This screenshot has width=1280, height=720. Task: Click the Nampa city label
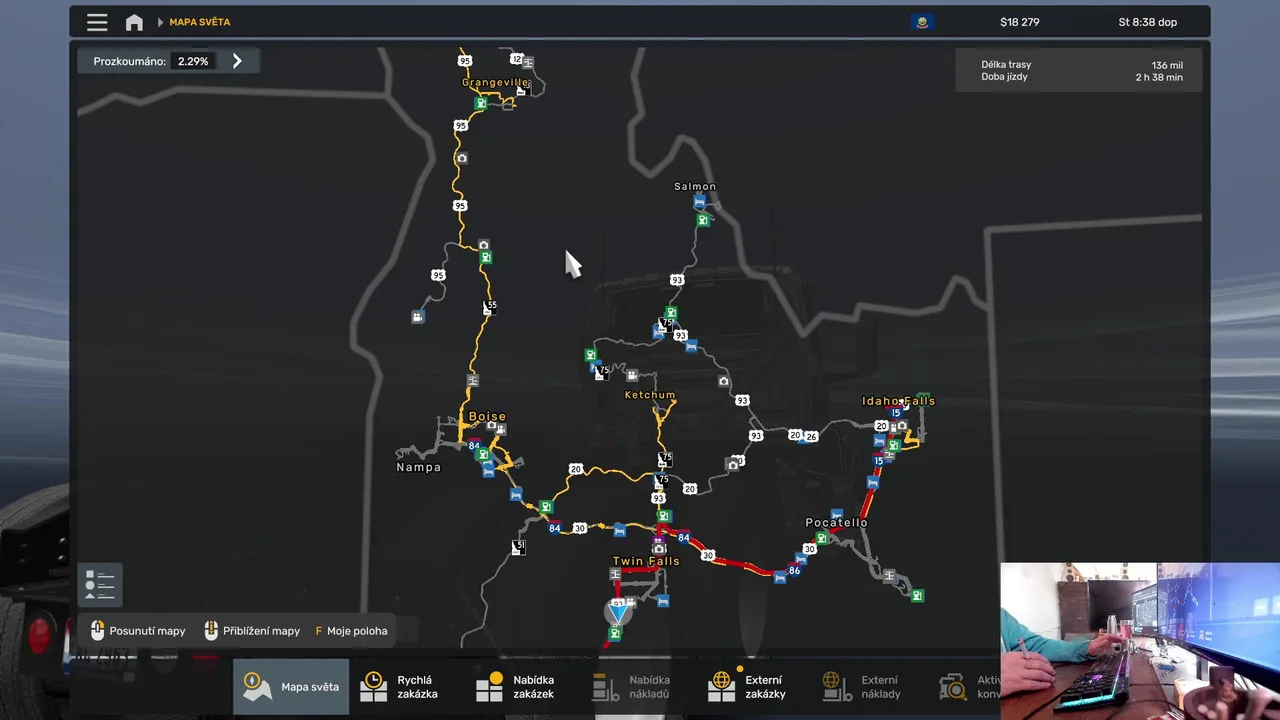tap(418, 467)
